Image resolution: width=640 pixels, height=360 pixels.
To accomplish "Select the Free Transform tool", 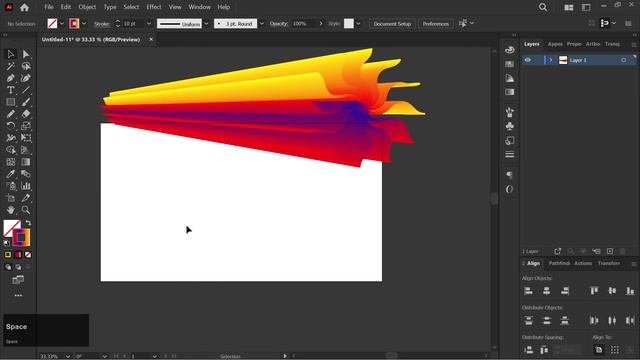I will (26, 138).
